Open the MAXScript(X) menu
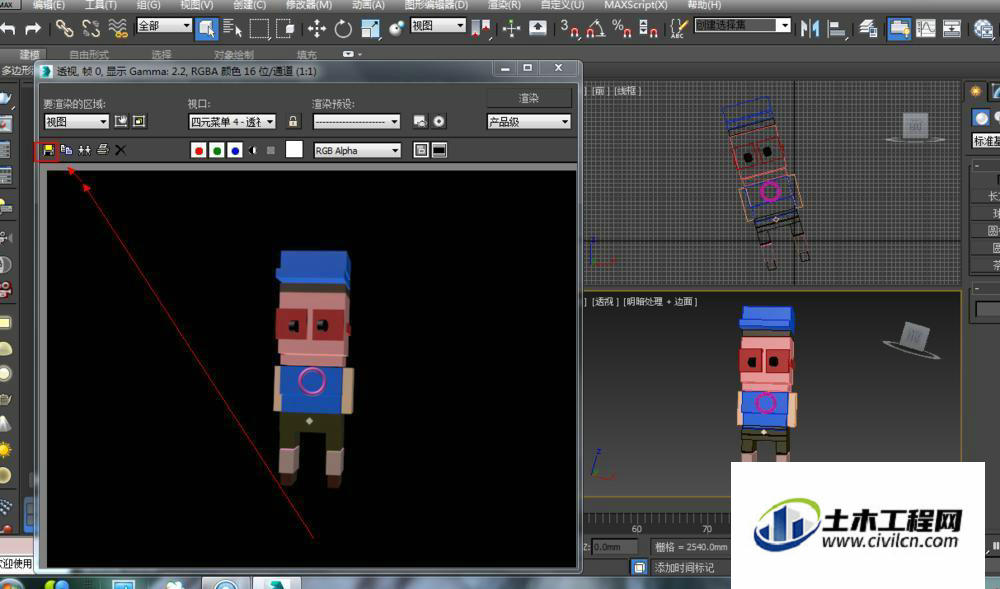The width and height of the screenshot is (1000, 589). tap(636, 4)
